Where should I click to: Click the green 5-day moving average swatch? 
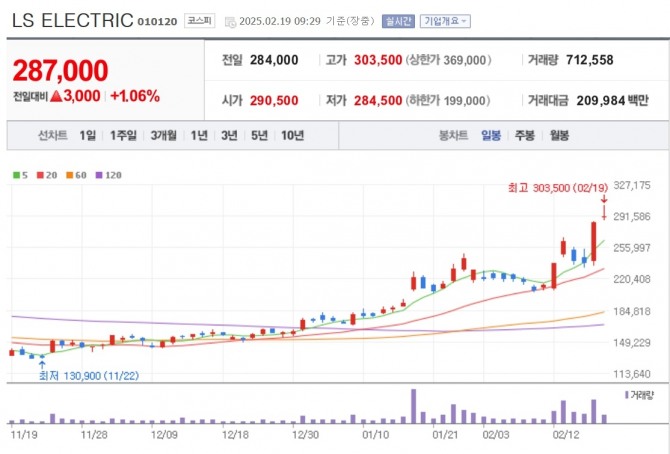pos(17,175)
